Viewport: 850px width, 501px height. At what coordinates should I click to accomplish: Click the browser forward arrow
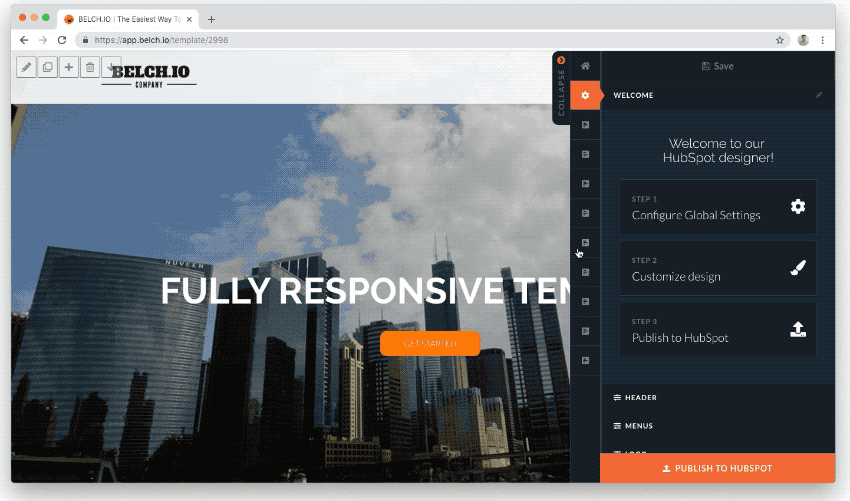(x=43, y=40)
